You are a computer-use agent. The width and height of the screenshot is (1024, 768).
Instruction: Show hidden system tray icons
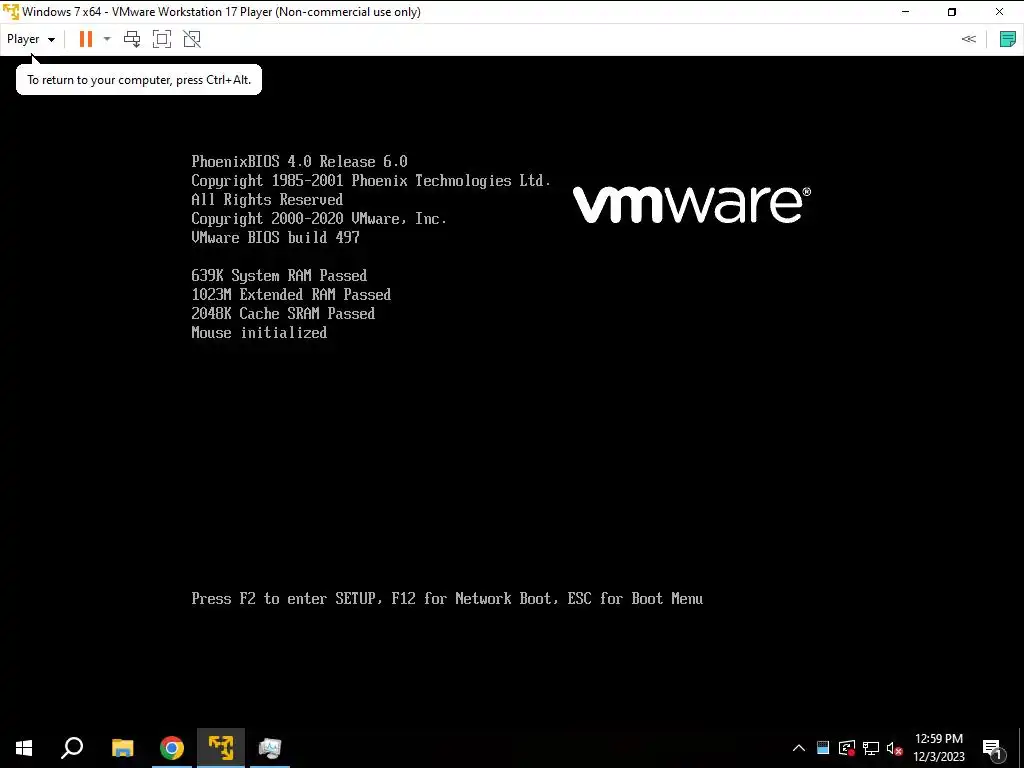click(x=799, y=748)
